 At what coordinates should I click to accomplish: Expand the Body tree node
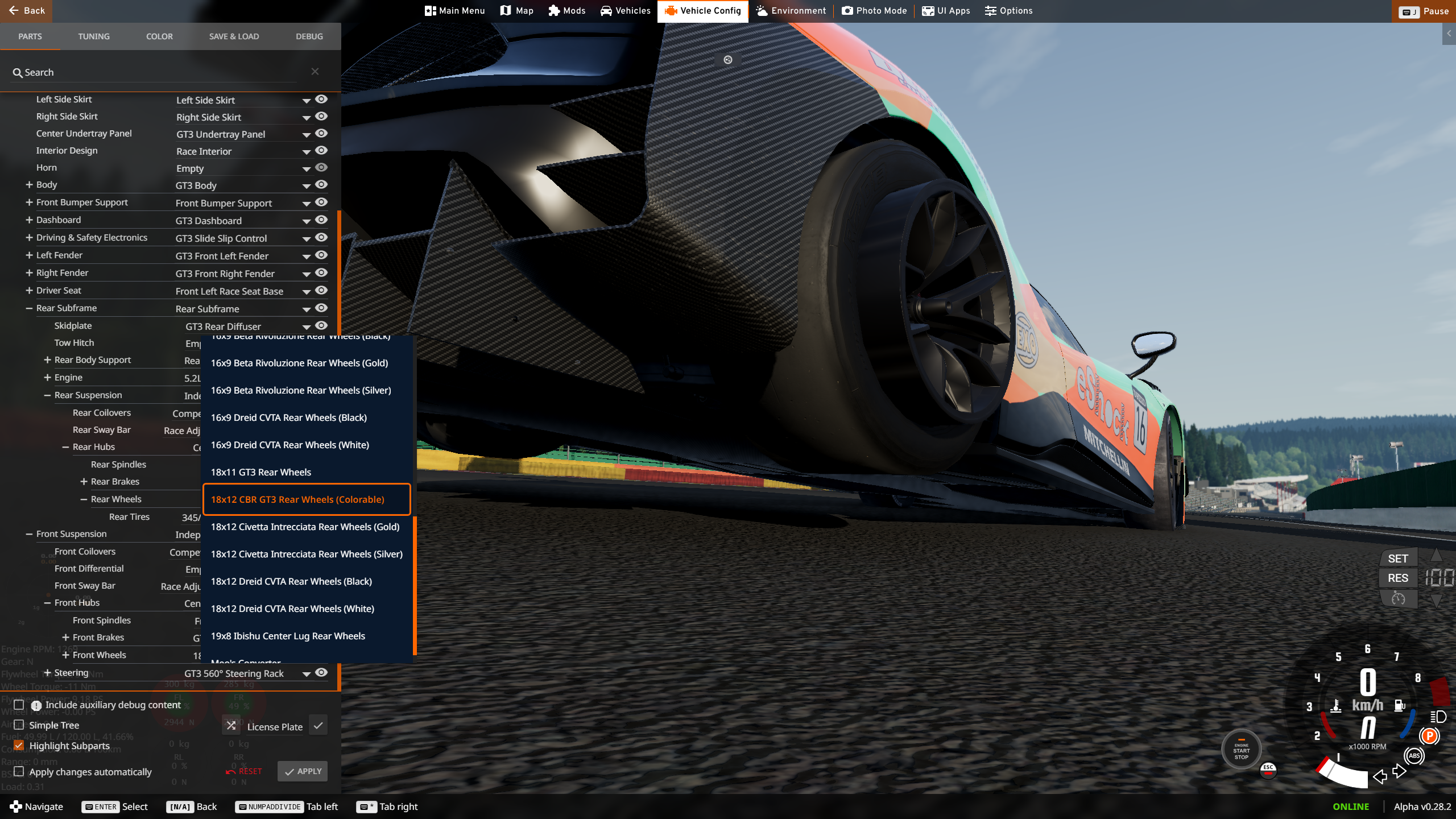(x=29, y=185)
